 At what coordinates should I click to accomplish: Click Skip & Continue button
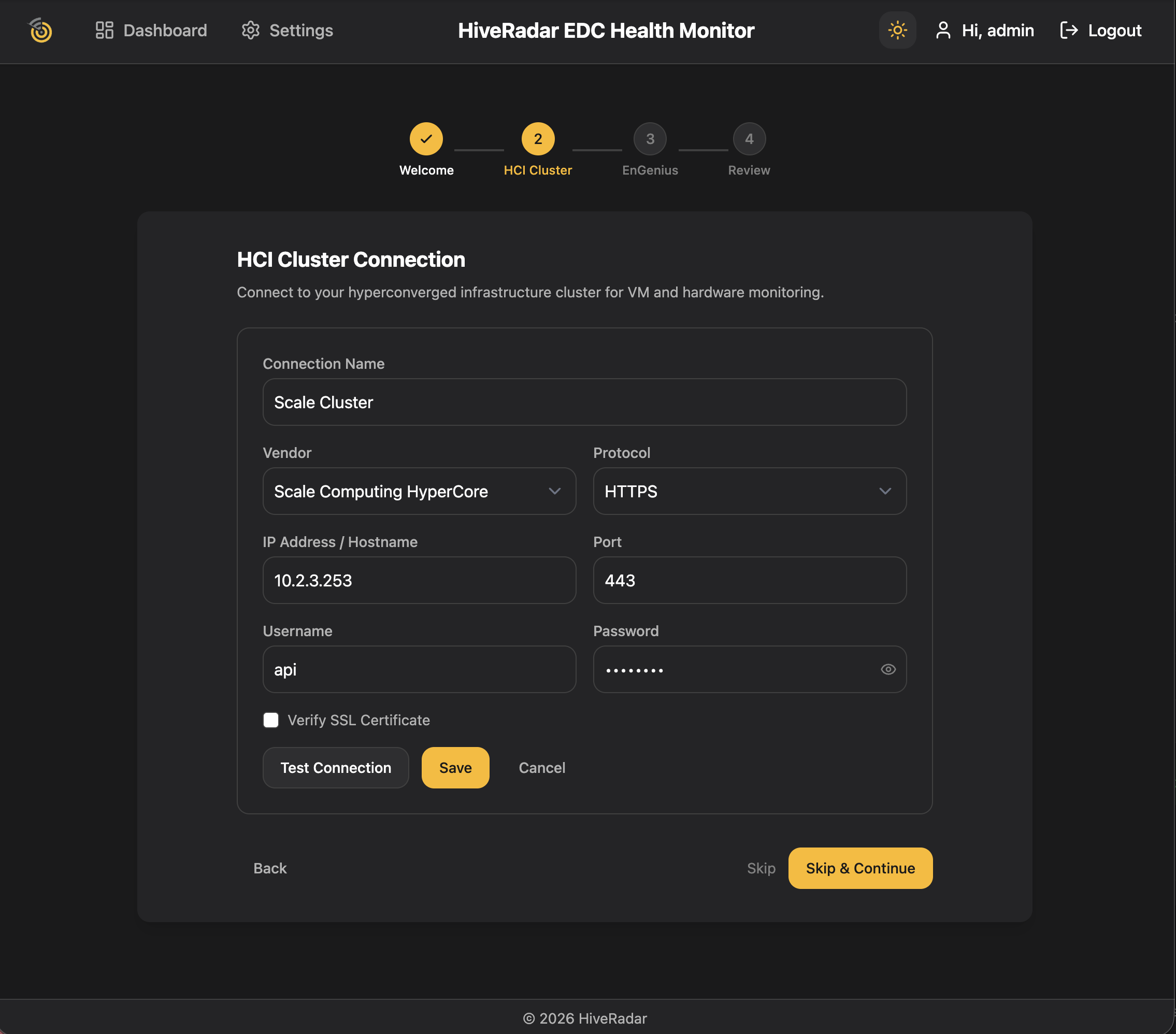pos(860,869)
